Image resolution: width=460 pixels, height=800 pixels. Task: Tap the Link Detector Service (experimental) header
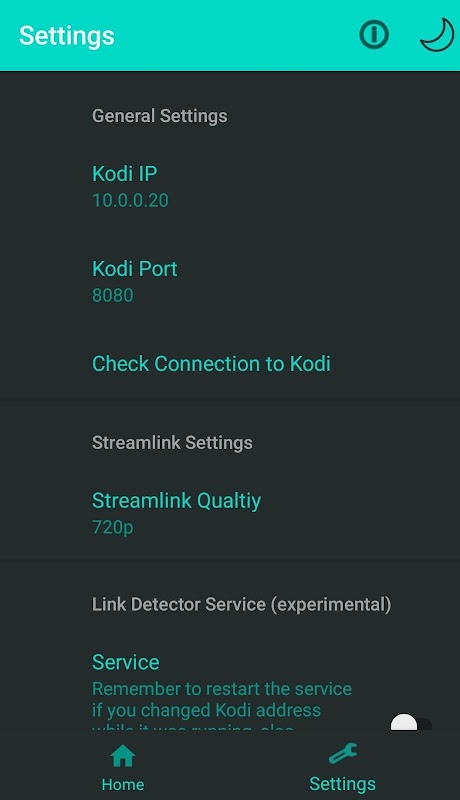[x=241, y=605]
